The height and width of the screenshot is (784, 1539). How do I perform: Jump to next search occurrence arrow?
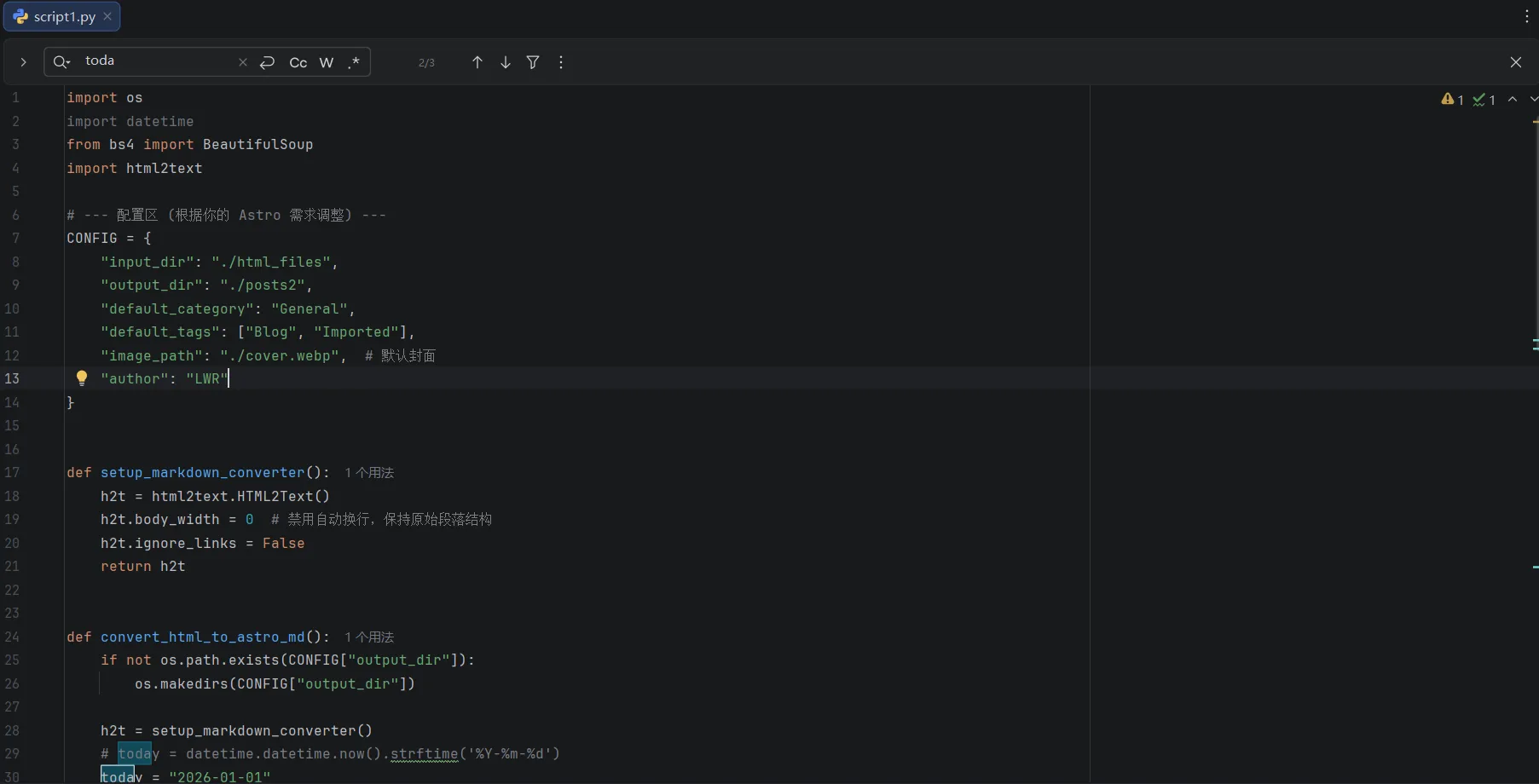(506, 62)
